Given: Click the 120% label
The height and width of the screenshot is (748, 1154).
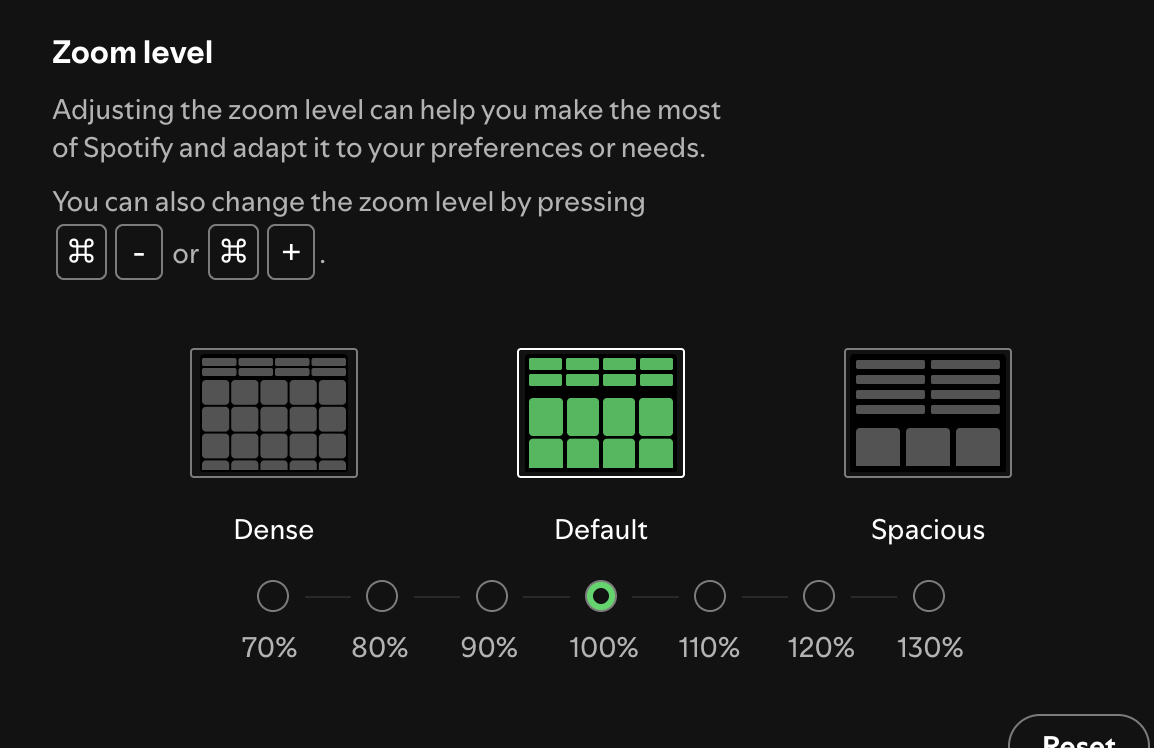Looking at the screenshot, I should click(x=821, y=648).
